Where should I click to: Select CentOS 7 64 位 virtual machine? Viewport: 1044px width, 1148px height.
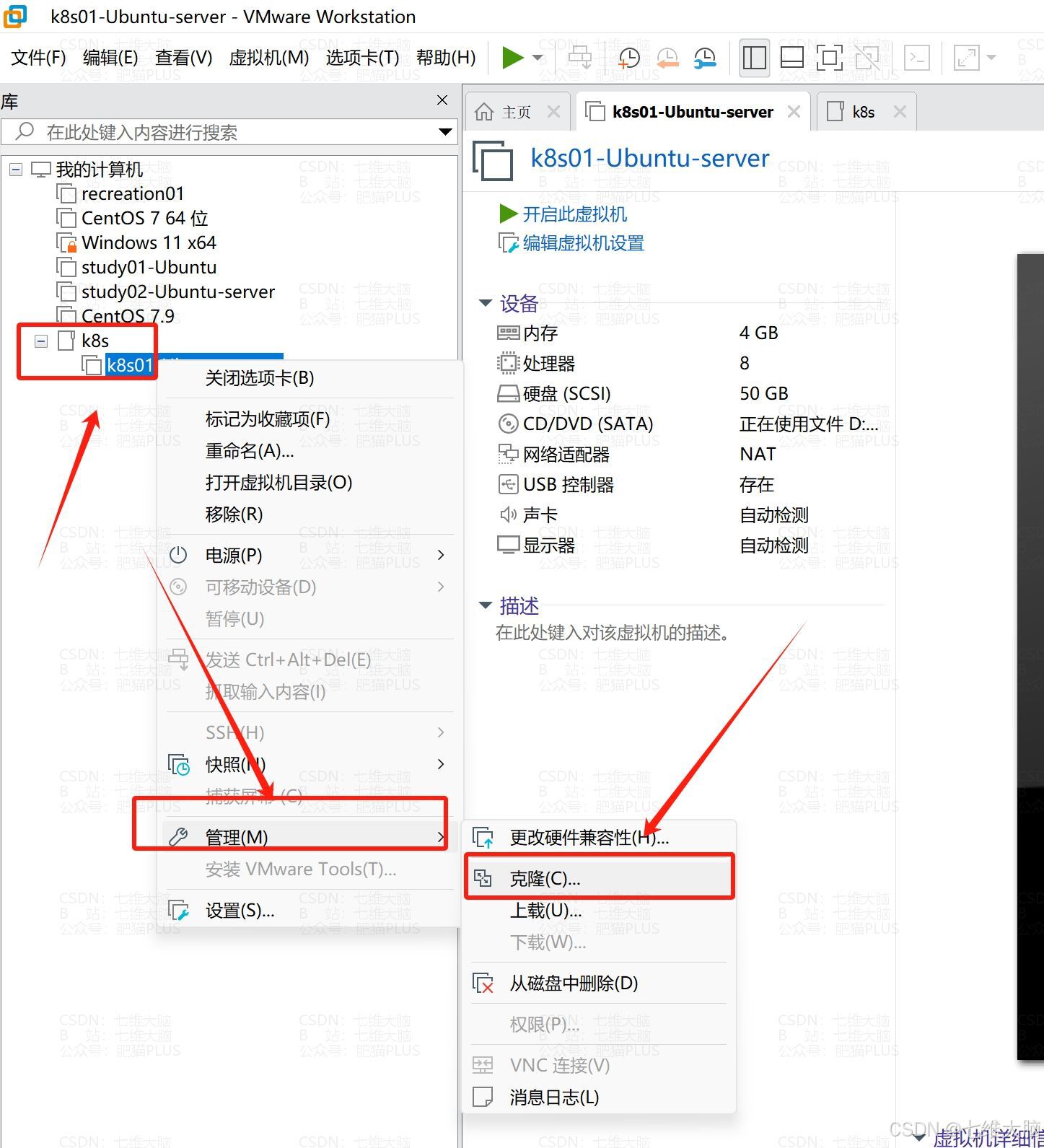144,218
